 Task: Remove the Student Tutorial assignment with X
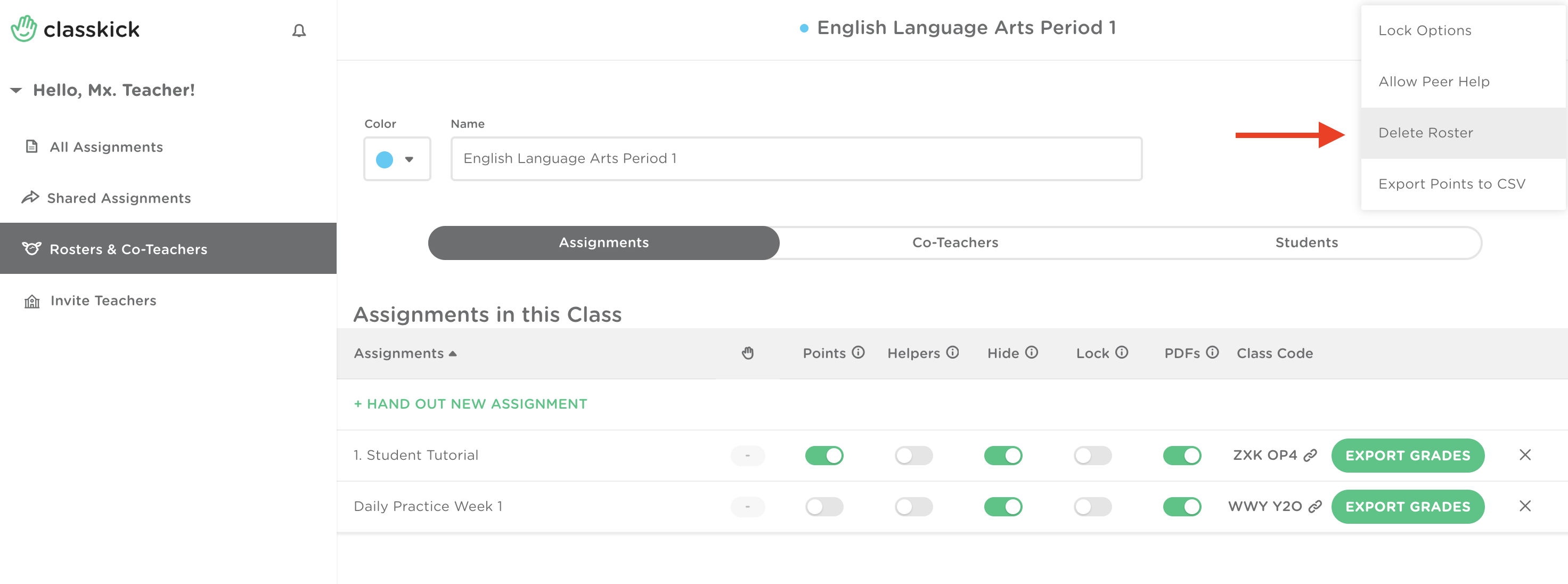point(1525,455)
